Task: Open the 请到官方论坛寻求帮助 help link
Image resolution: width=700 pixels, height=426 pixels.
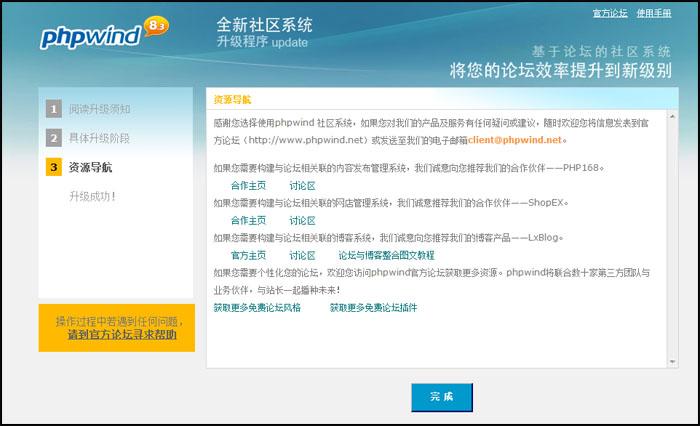Action: (122, 334)
